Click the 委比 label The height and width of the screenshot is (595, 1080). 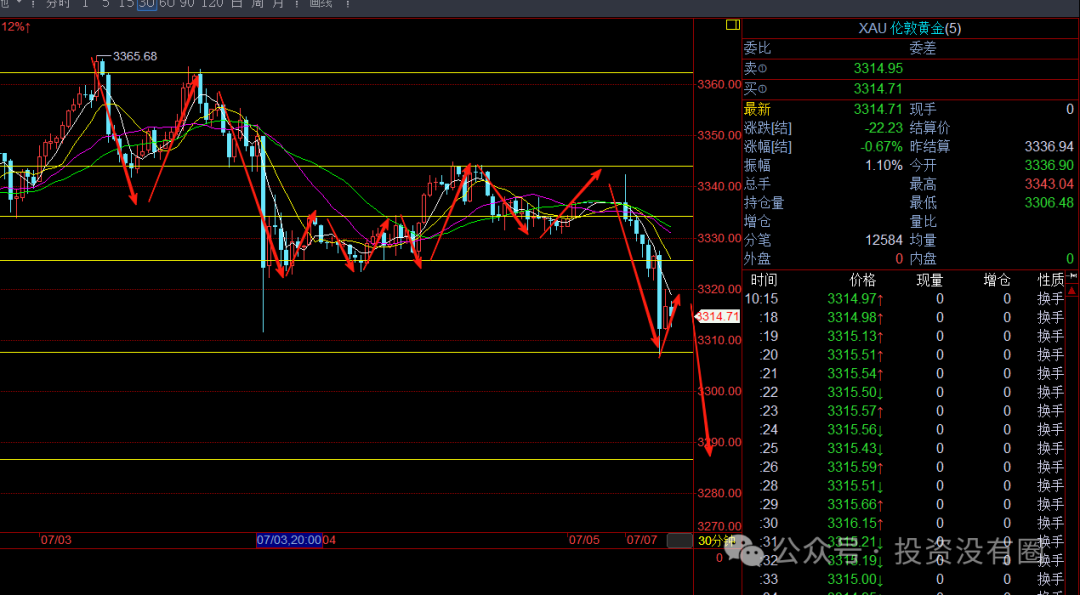pyautogui.click(x=757, y=48)
